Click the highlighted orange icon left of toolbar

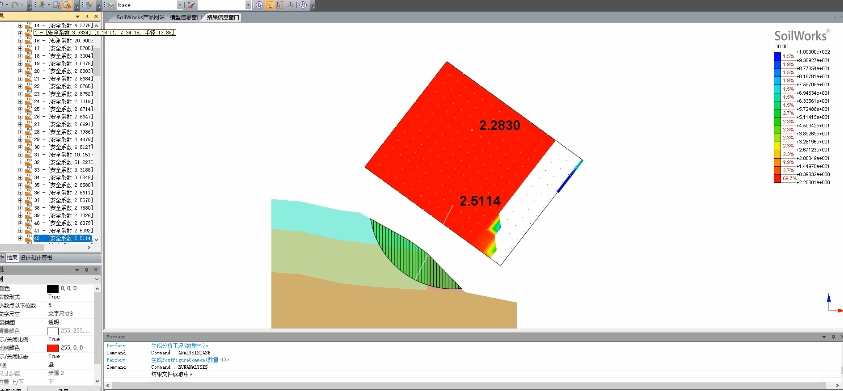[x=67, y=5]
